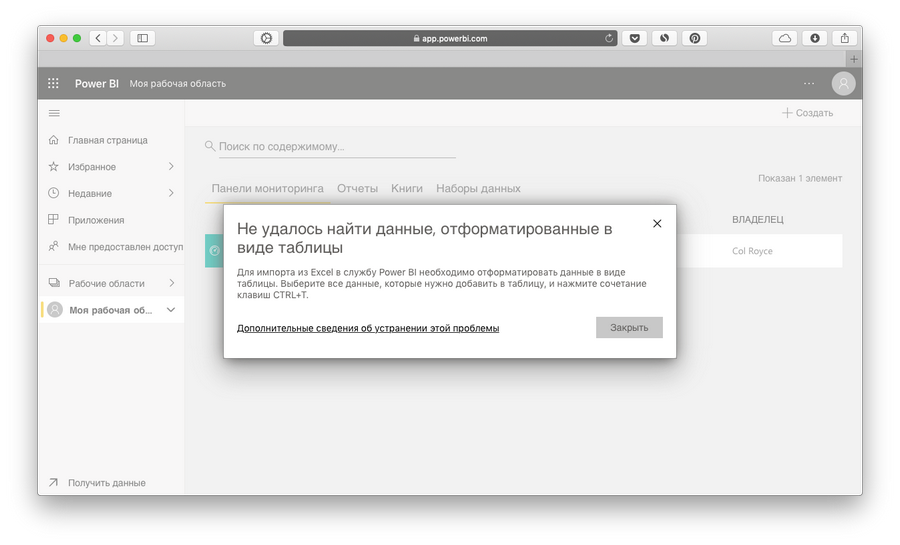Add a new Safari tab
900x545 pixels.
[854, 59]
